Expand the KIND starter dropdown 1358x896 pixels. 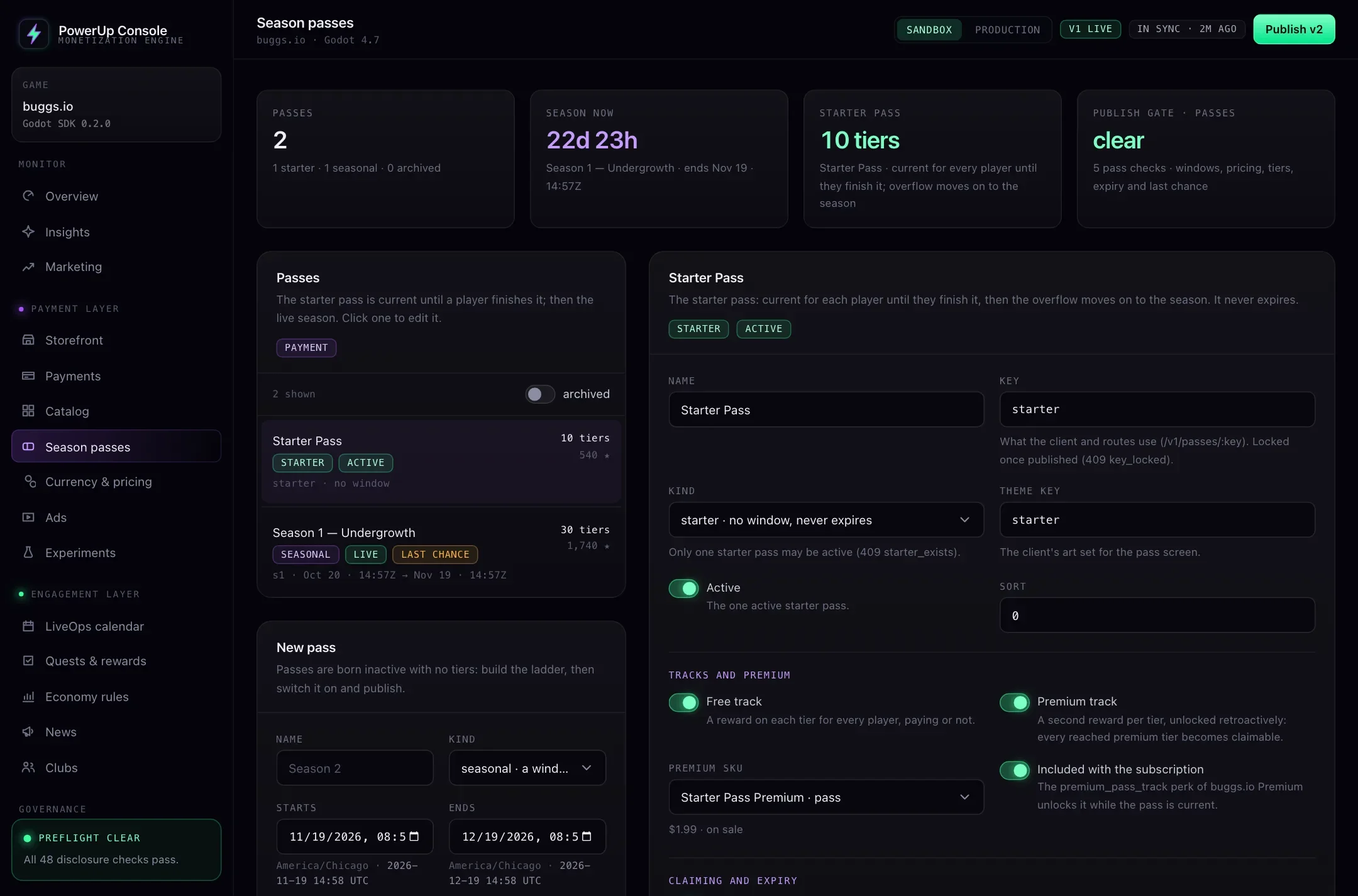coord(826,519)
